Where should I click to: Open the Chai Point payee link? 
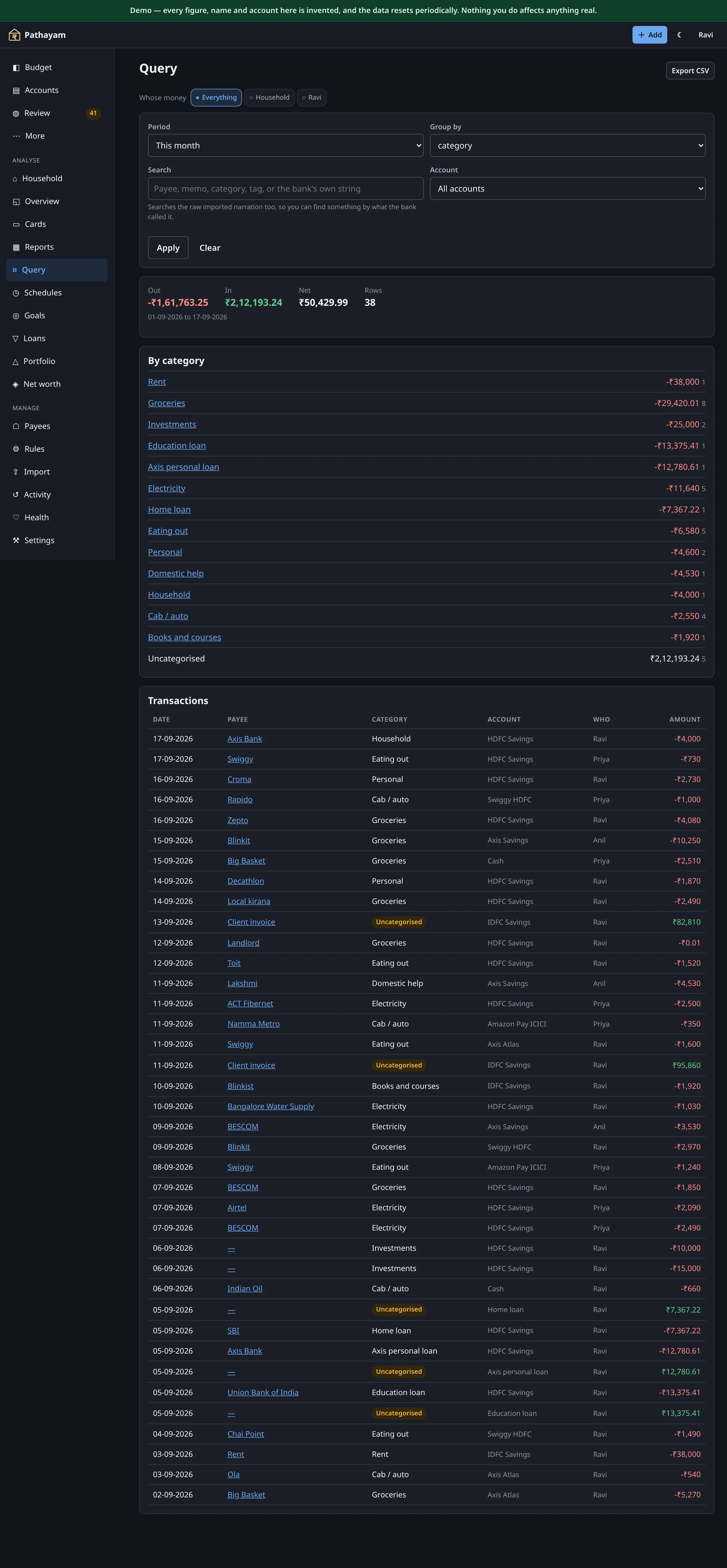245,1434
